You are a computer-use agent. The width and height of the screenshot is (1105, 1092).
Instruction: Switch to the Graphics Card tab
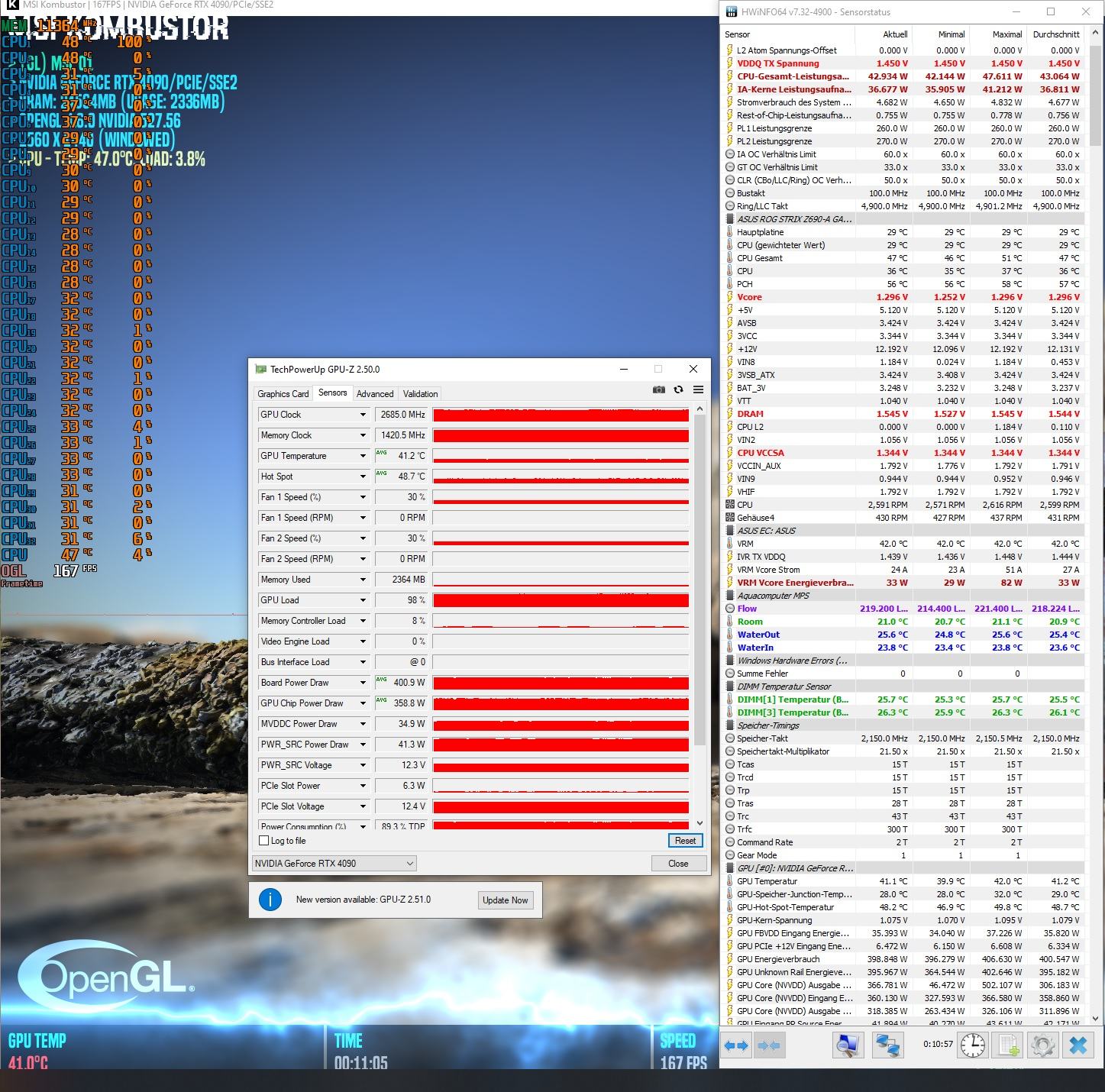[x=283, y=394]
